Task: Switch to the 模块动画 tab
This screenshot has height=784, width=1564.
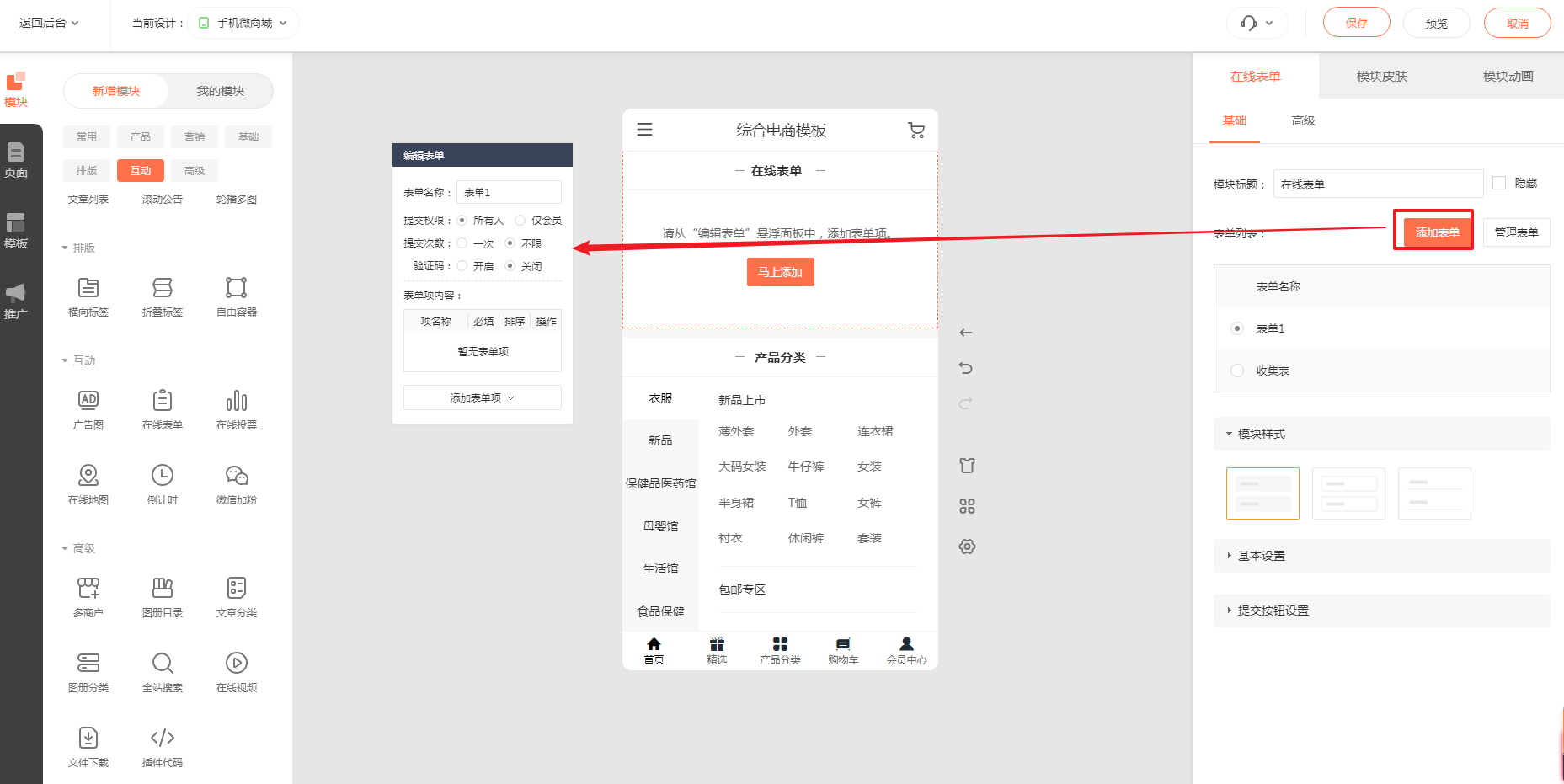Action: coord(1508,76)
